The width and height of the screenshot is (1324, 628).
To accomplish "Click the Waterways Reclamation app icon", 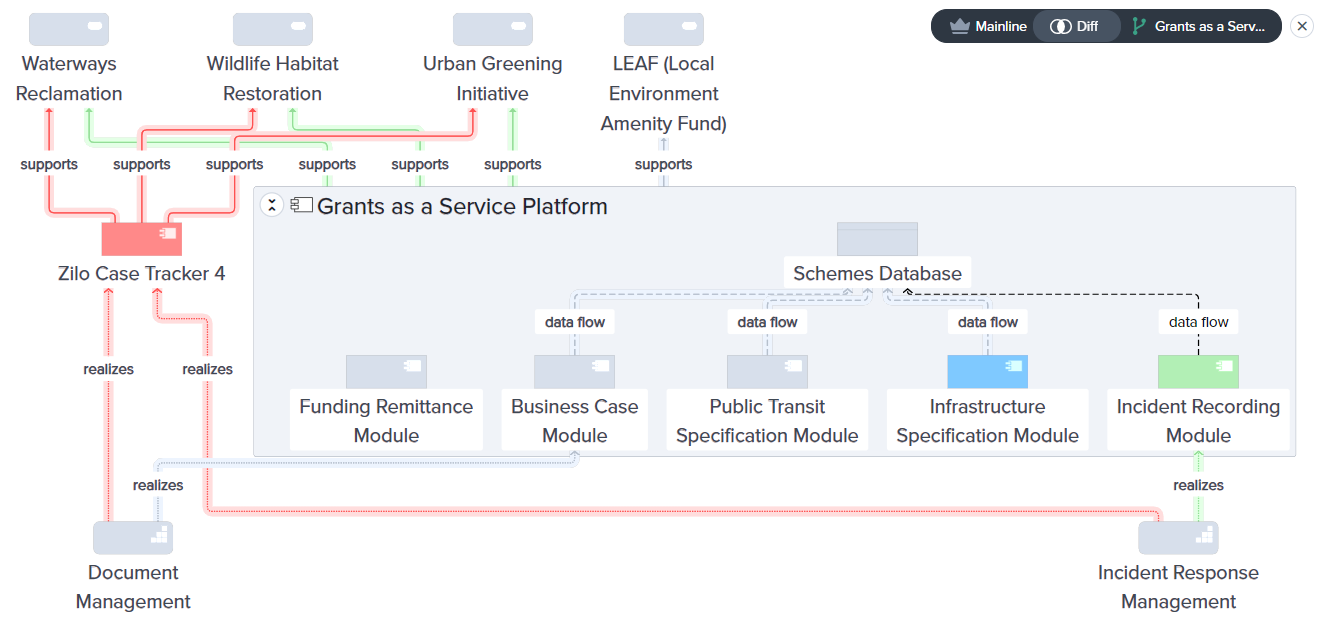I will coord(69,29).
